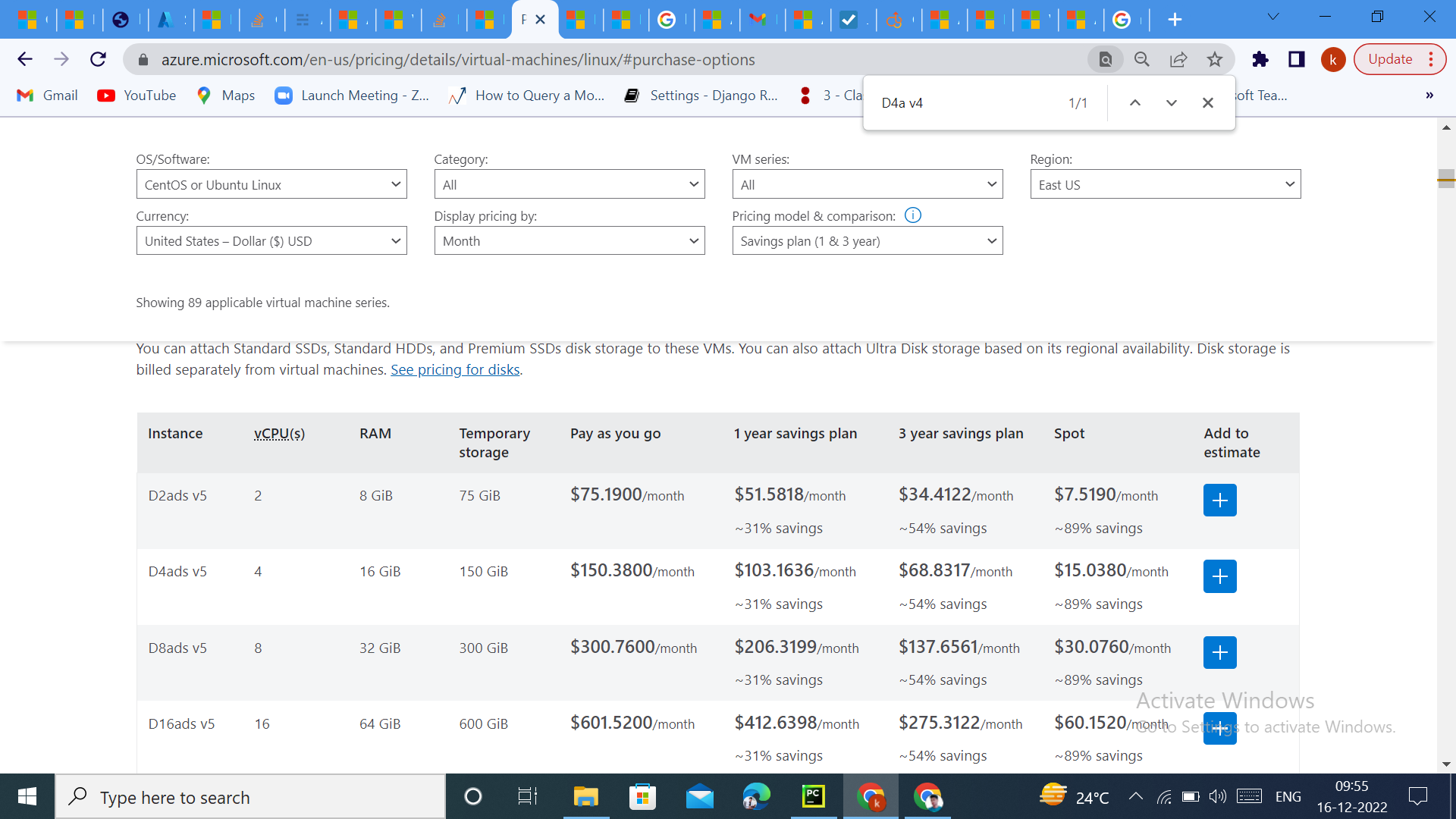Screen dimensions: 1456x819
Task: Follow the See pricing for disks link
Action: [x=455, y=370]
